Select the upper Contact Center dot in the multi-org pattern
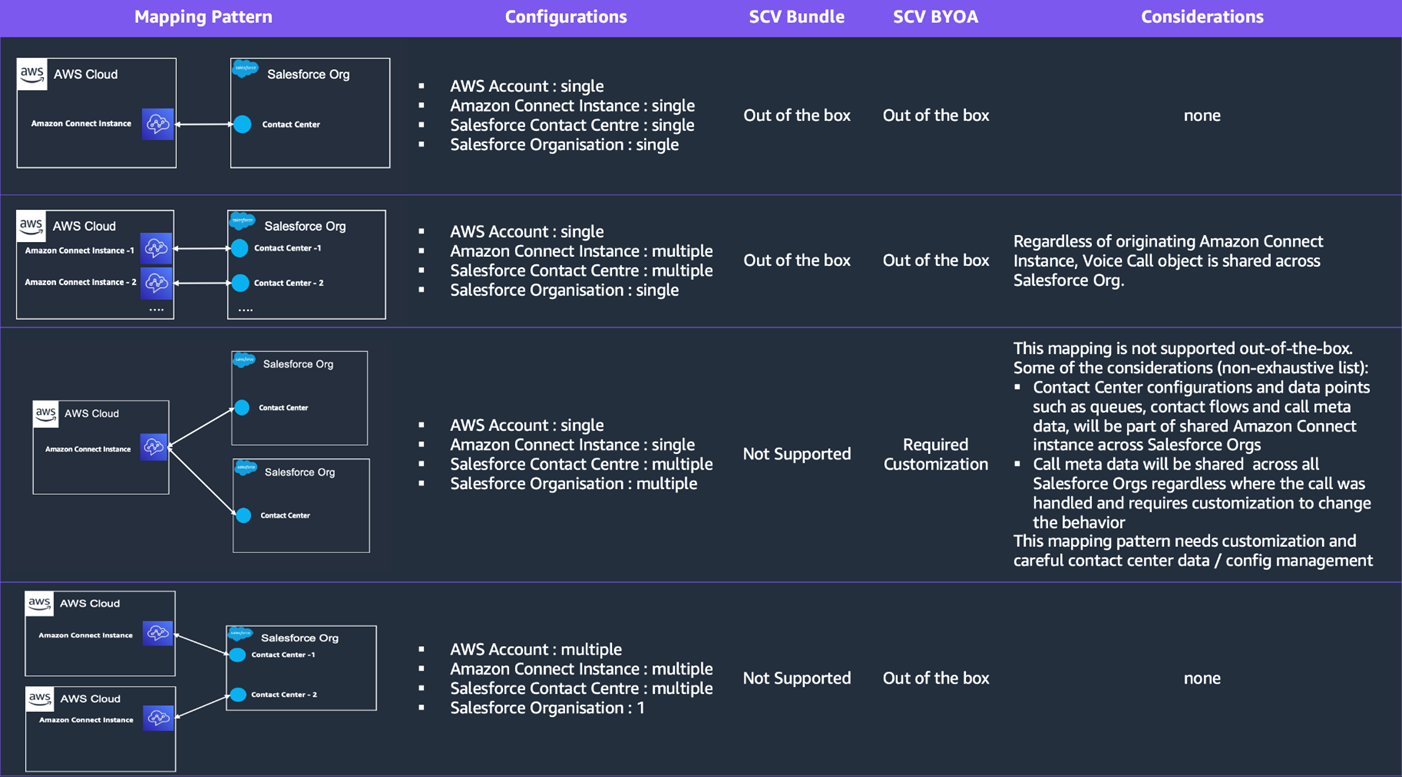The image size is (1402, 777). coord(242,408)
